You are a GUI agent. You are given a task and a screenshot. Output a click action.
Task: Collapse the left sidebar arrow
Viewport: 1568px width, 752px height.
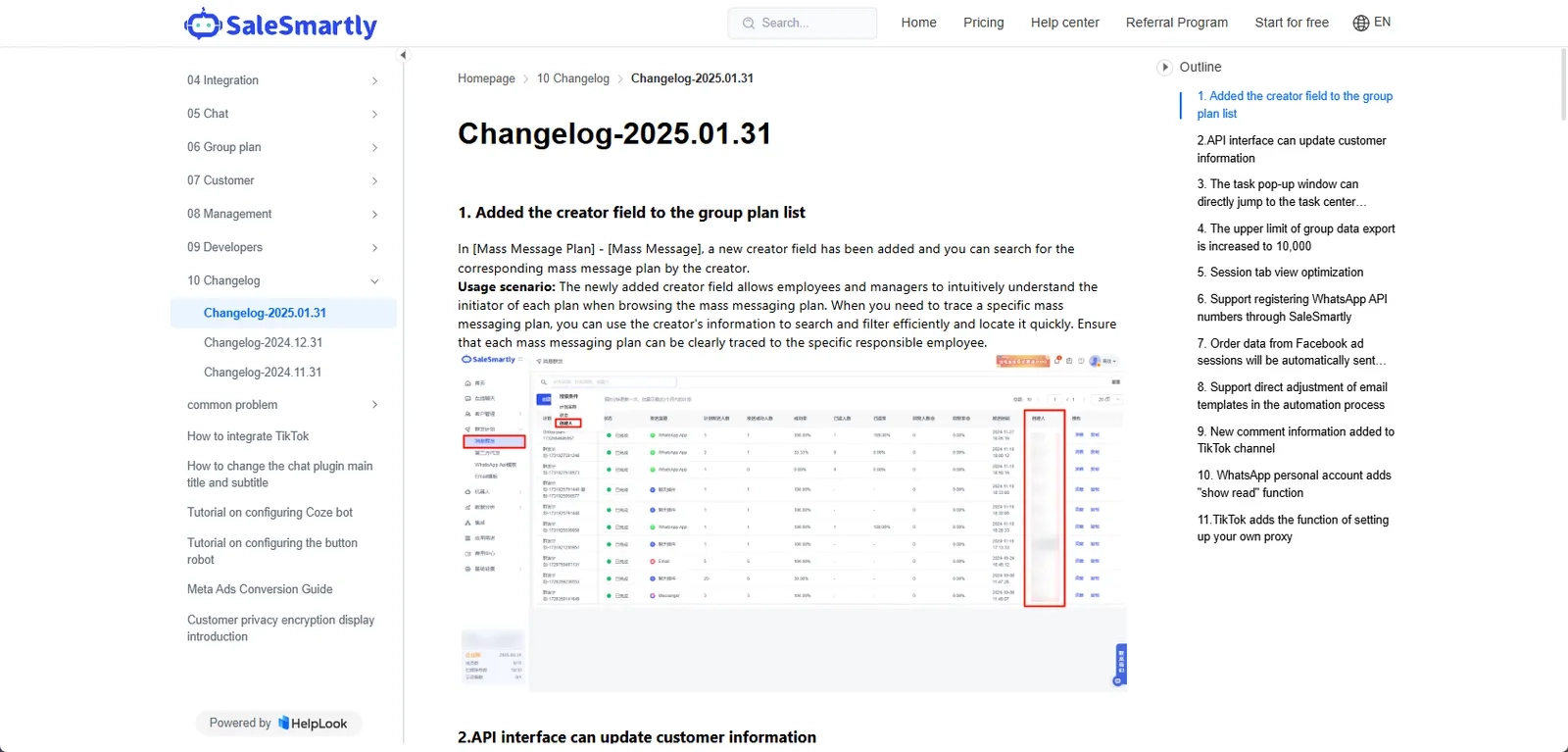(403, 55)
